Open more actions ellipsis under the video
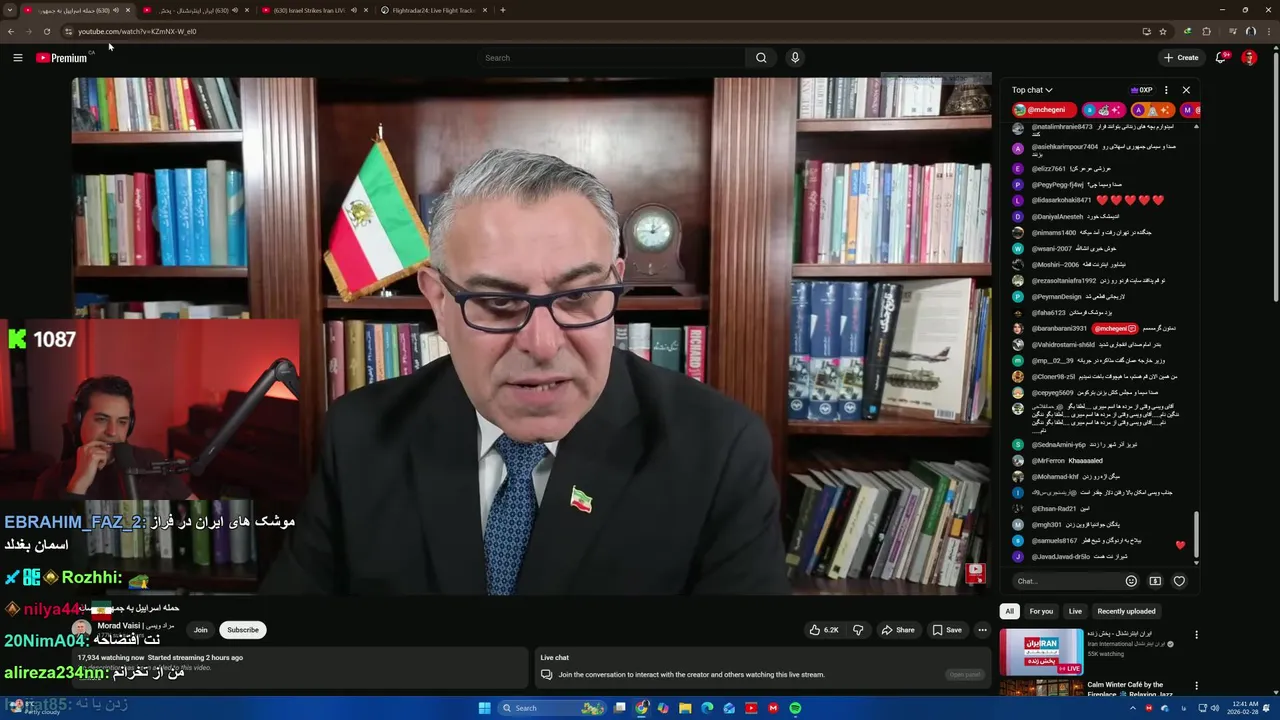This screenshot has height=720, width=1280. tap(982, 630)
